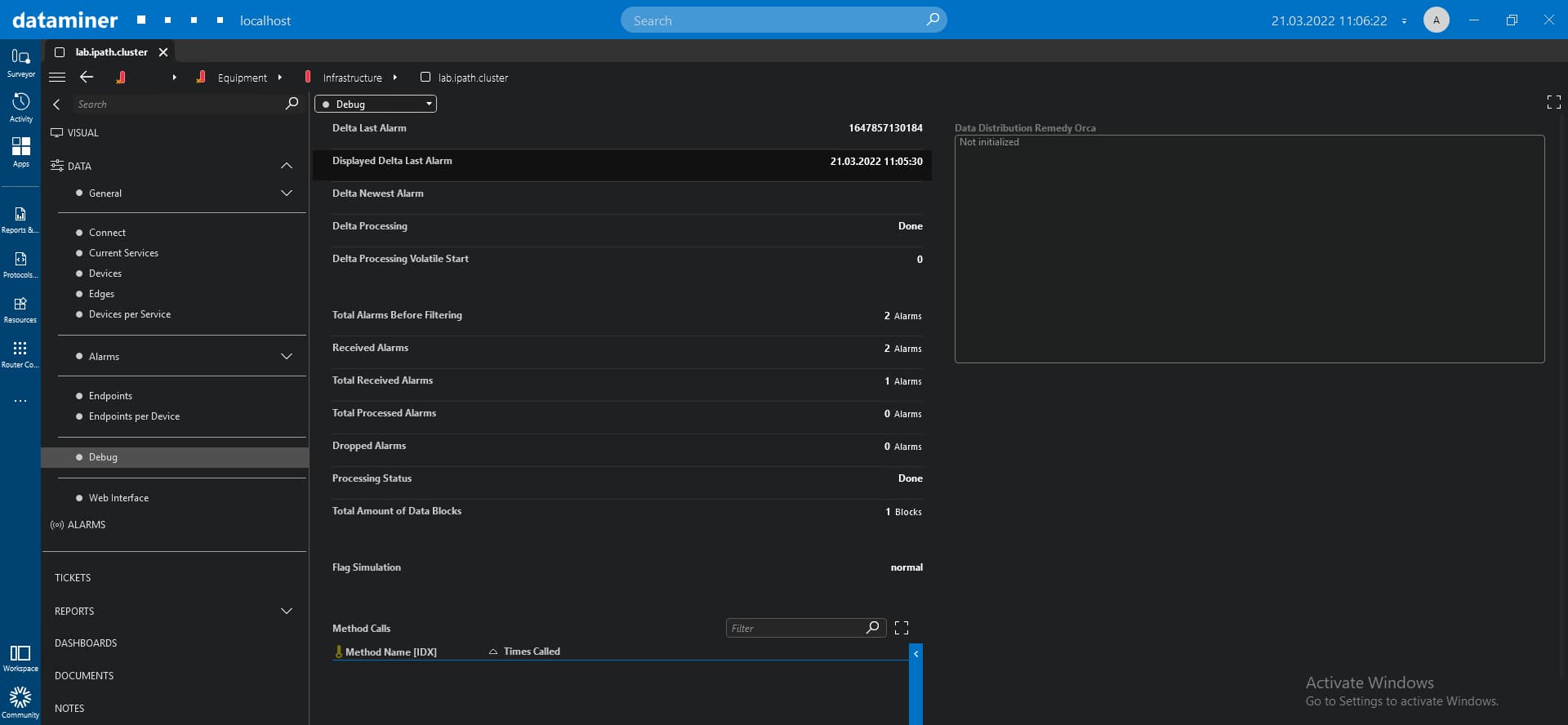Collapse the DATA section

(x=287, y=166)
